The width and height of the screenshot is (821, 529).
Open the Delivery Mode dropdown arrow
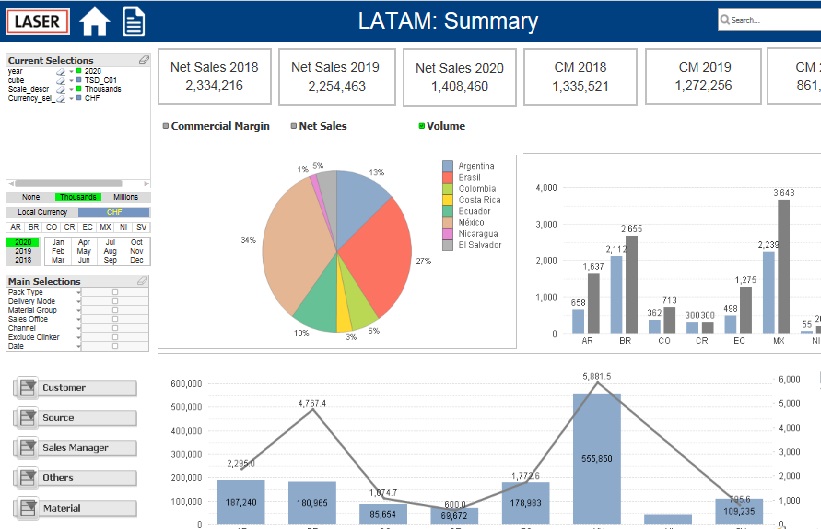79,301
